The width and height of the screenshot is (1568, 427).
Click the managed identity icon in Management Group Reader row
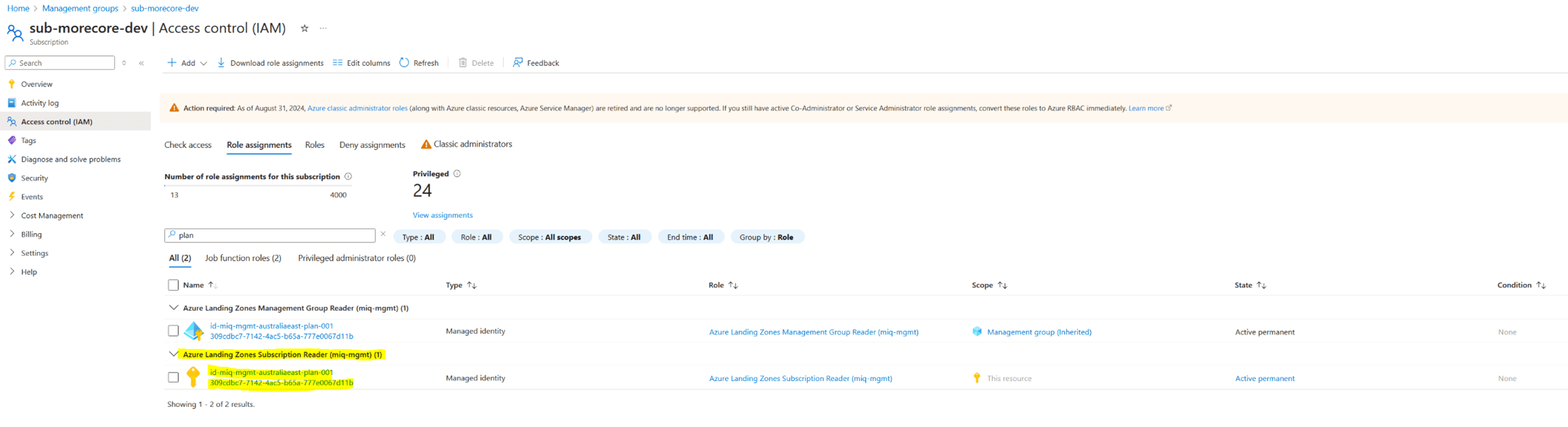click(194, 332)
